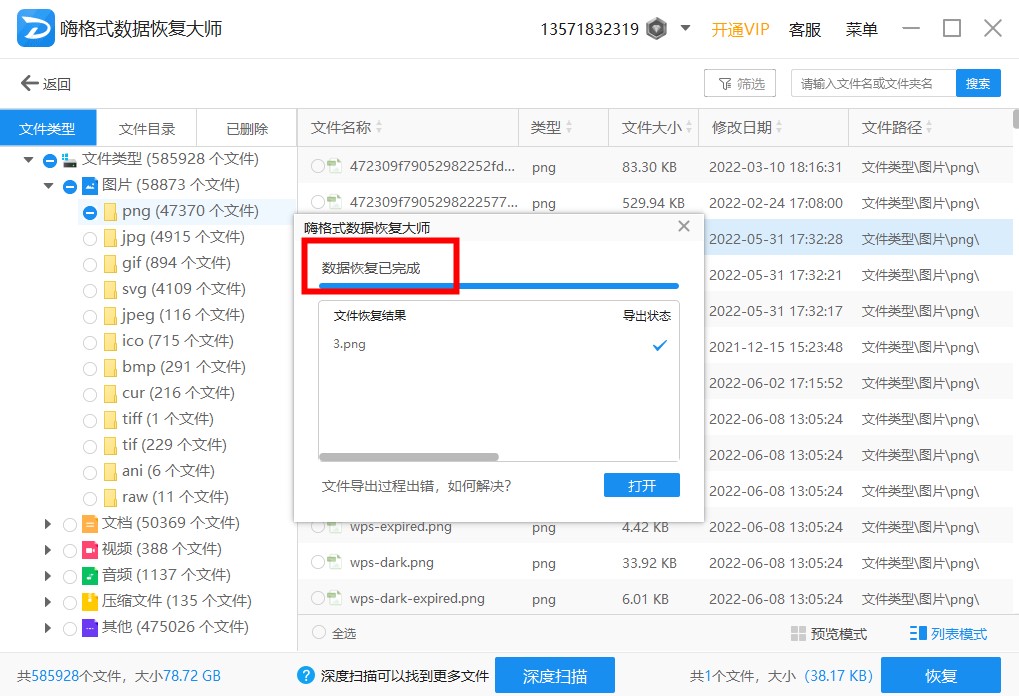Click the file list vertical scrollbar

pos(1015,120)
